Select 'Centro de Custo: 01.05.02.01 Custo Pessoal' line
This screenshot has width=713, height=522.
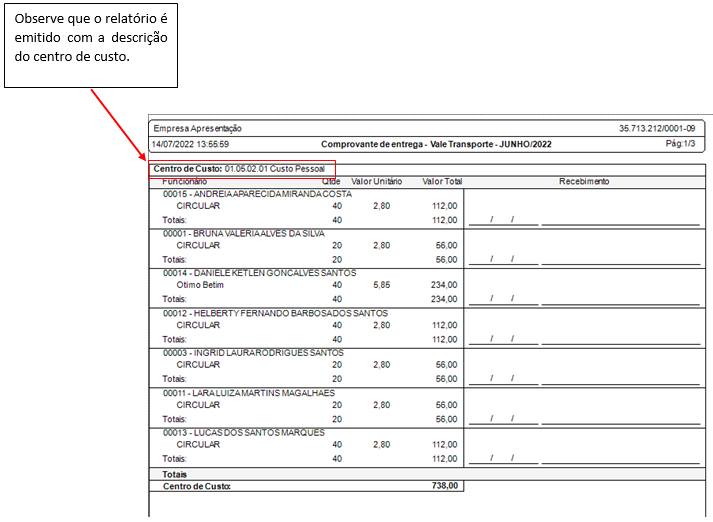[239, 169]
